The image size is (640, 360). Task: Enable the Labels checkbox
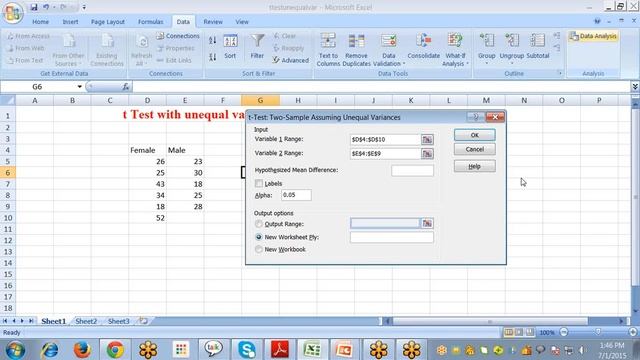(x=259, y=183)
